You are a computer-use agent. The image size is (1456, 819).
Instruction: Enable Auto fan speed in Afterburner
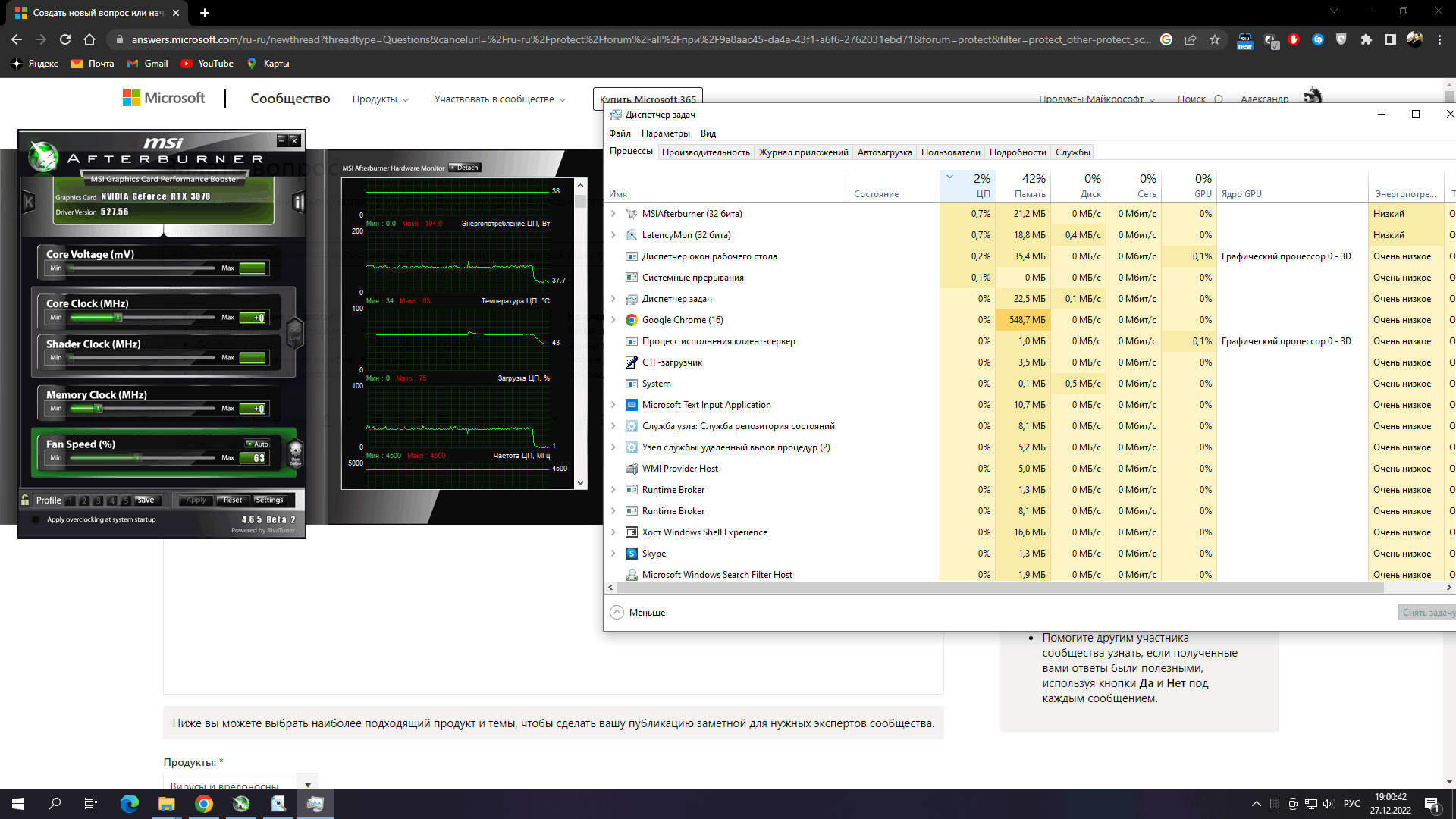point(257,444)
